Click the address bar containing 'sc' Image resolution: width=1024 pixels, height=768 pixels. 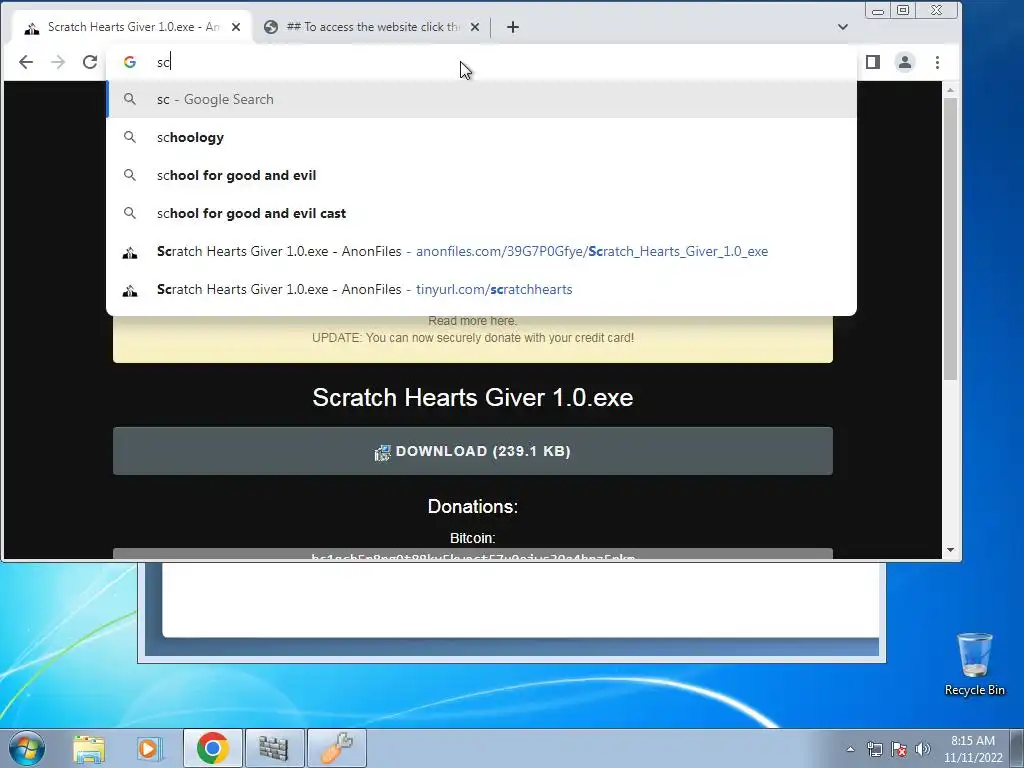pyautogui.click(x=483, y=62)
